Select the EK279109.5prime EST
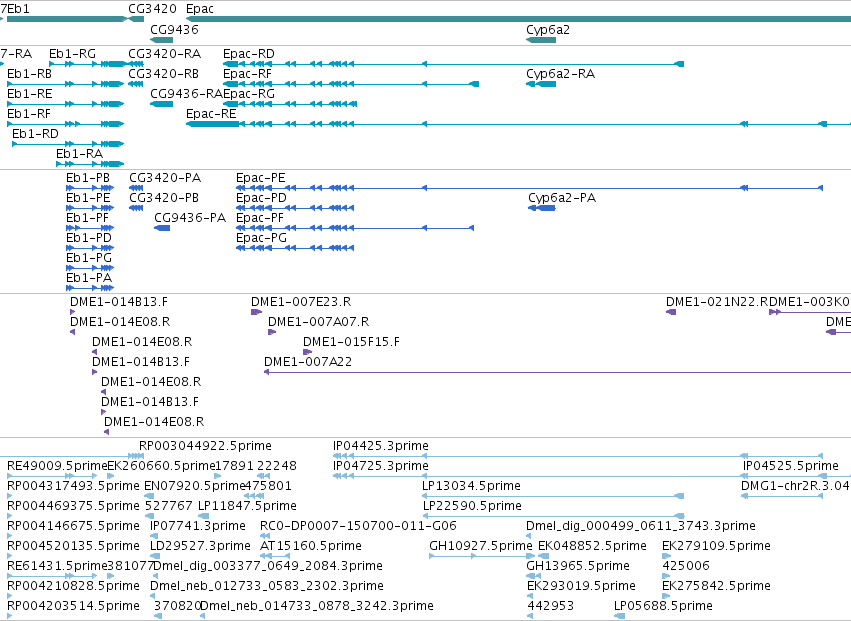This screenshot has height=621, width=851. coord(716,547)
